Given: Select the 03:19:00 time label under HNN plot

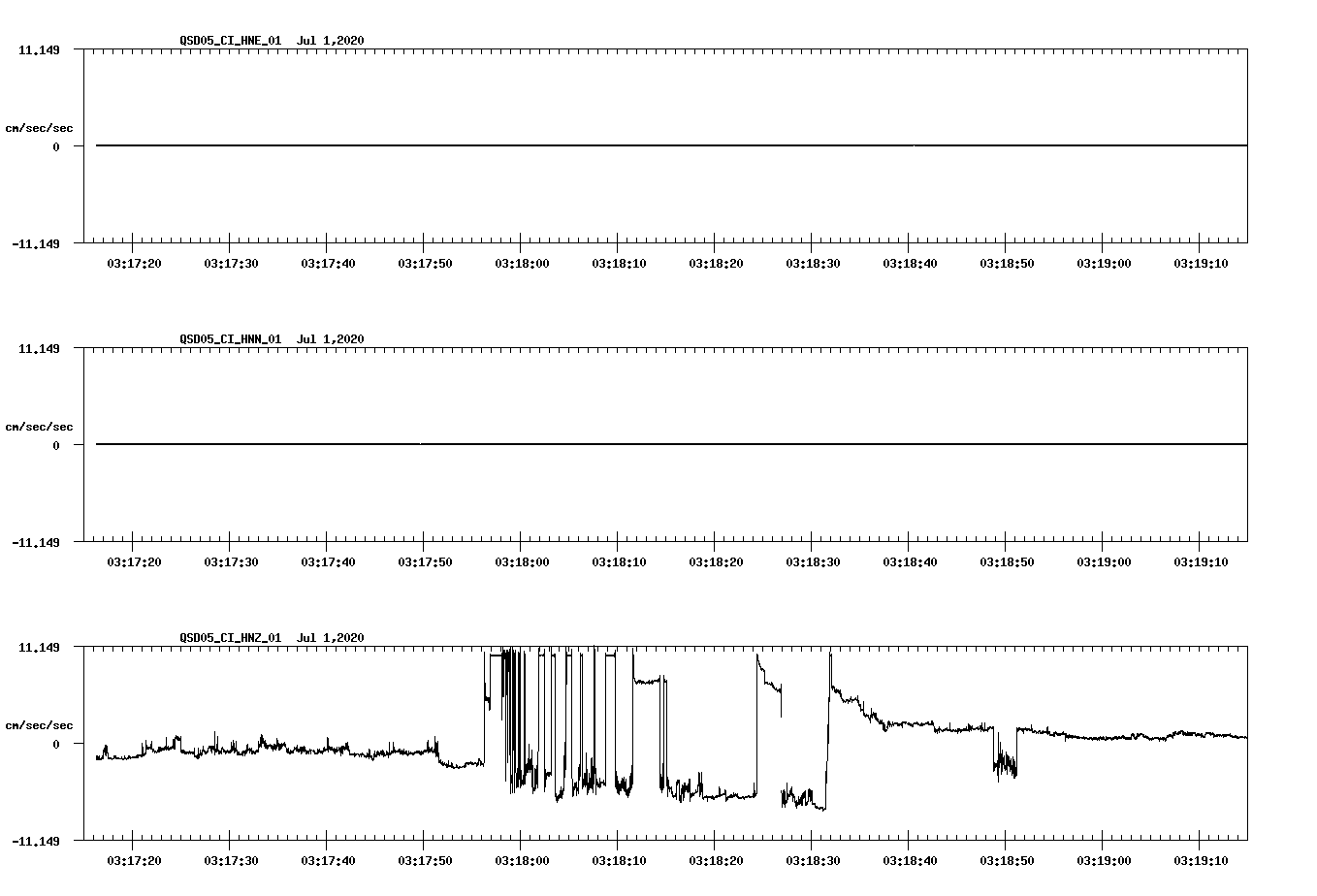Looking at the screenshot, I should 1104,562.
